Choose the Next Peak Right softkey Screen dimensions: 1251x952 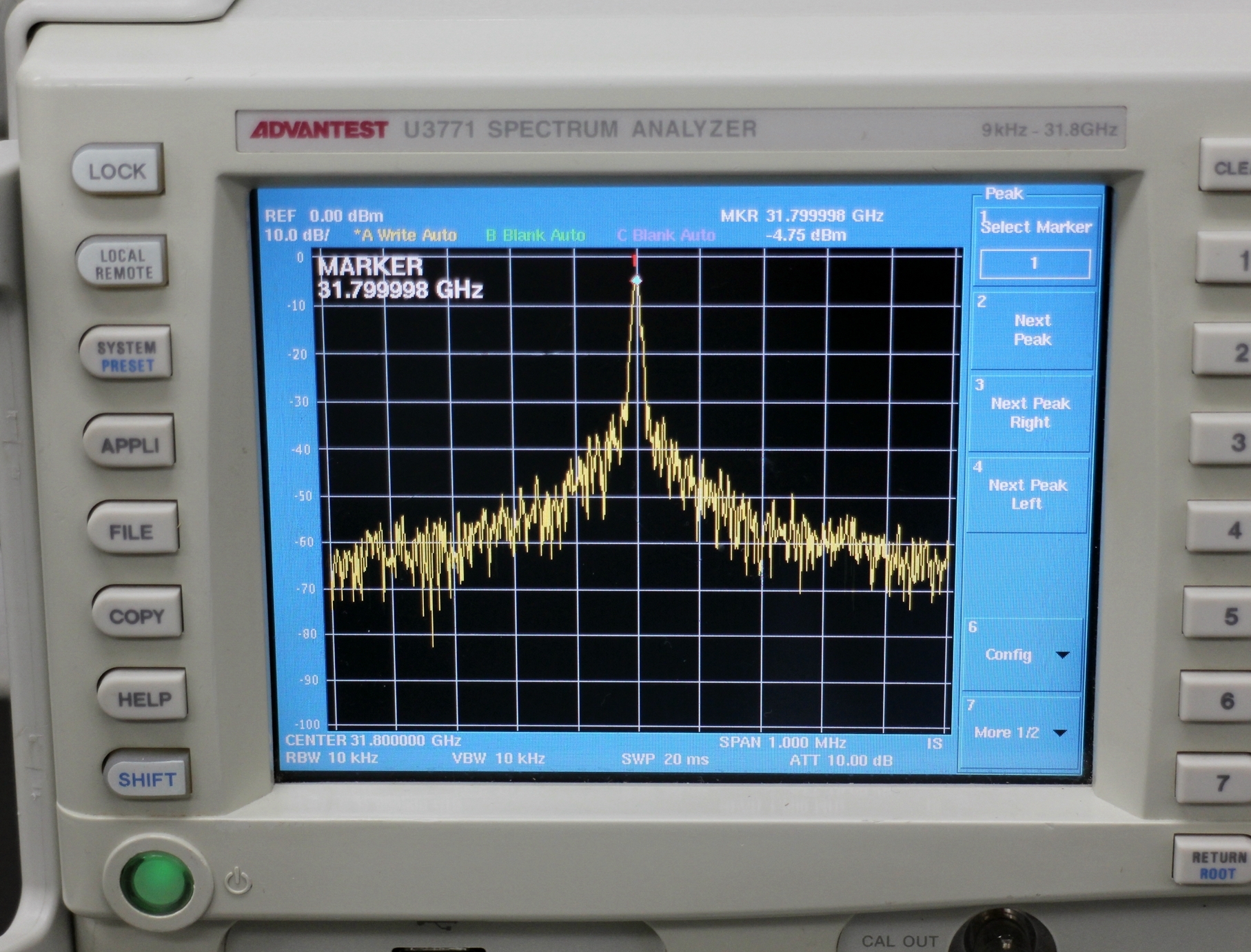coord(1030,412)
